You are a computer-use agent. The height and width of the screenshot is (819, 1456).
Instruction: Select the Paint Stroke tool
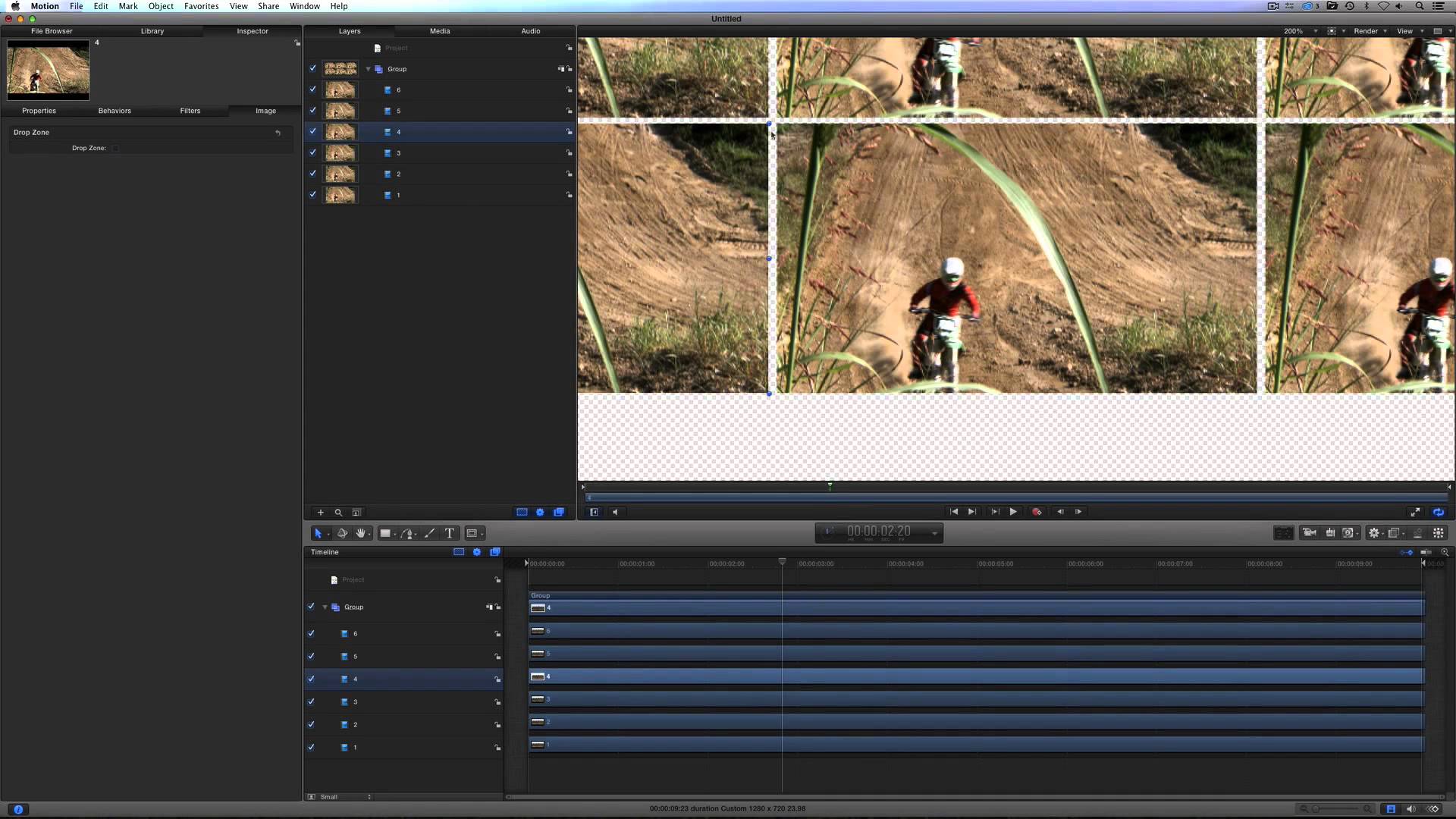[430, 533]
